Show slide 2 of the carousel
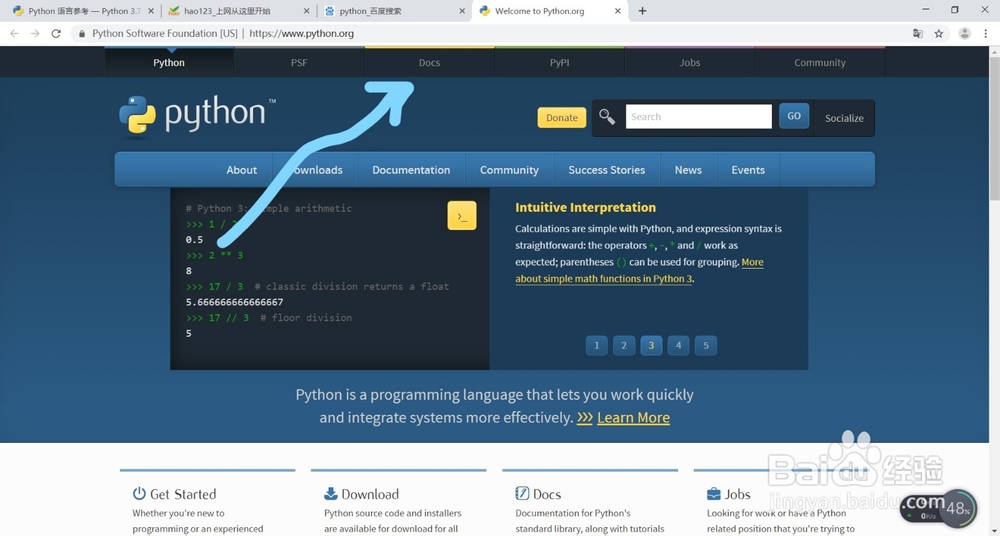Screen dimensions: 1000x536 tap(624, 345)
